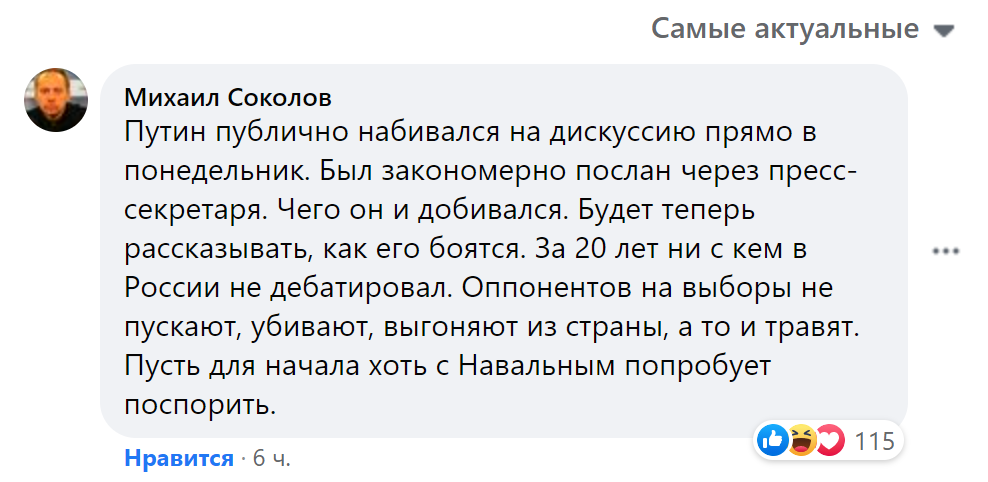Viewport: 988px width, 482px height.
Task: View the 115 reactions count
Action: [x=875, y=440]
